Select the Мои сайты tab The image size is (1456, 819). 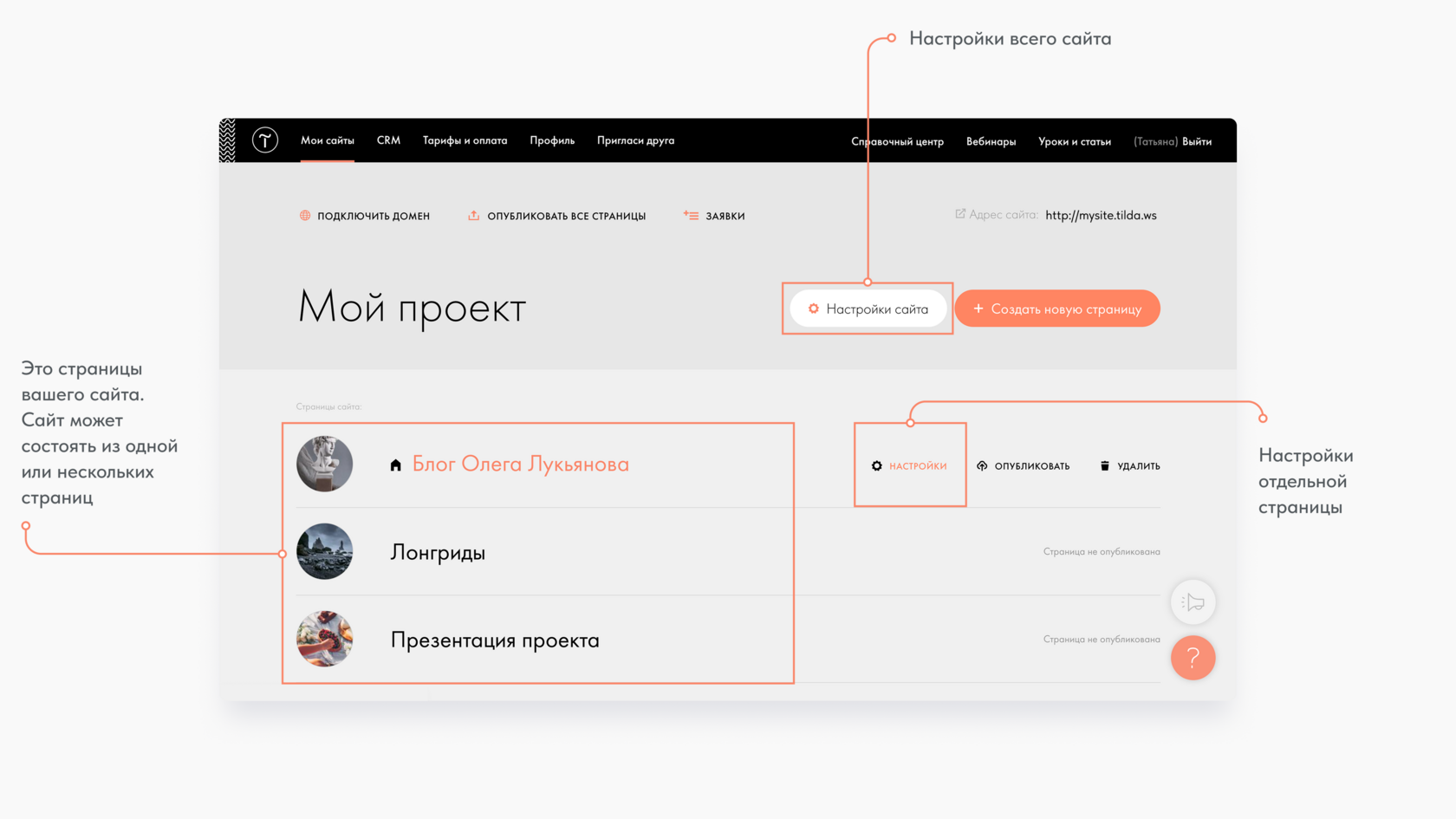coord(327,140)
